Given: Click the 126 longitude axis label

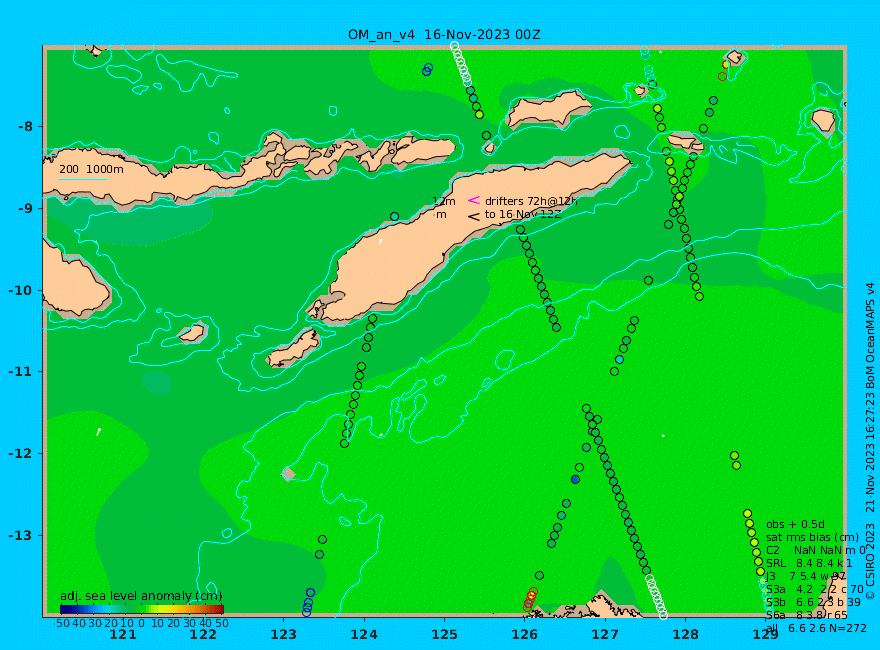Looking at the screenshot, I should (525, 635).
